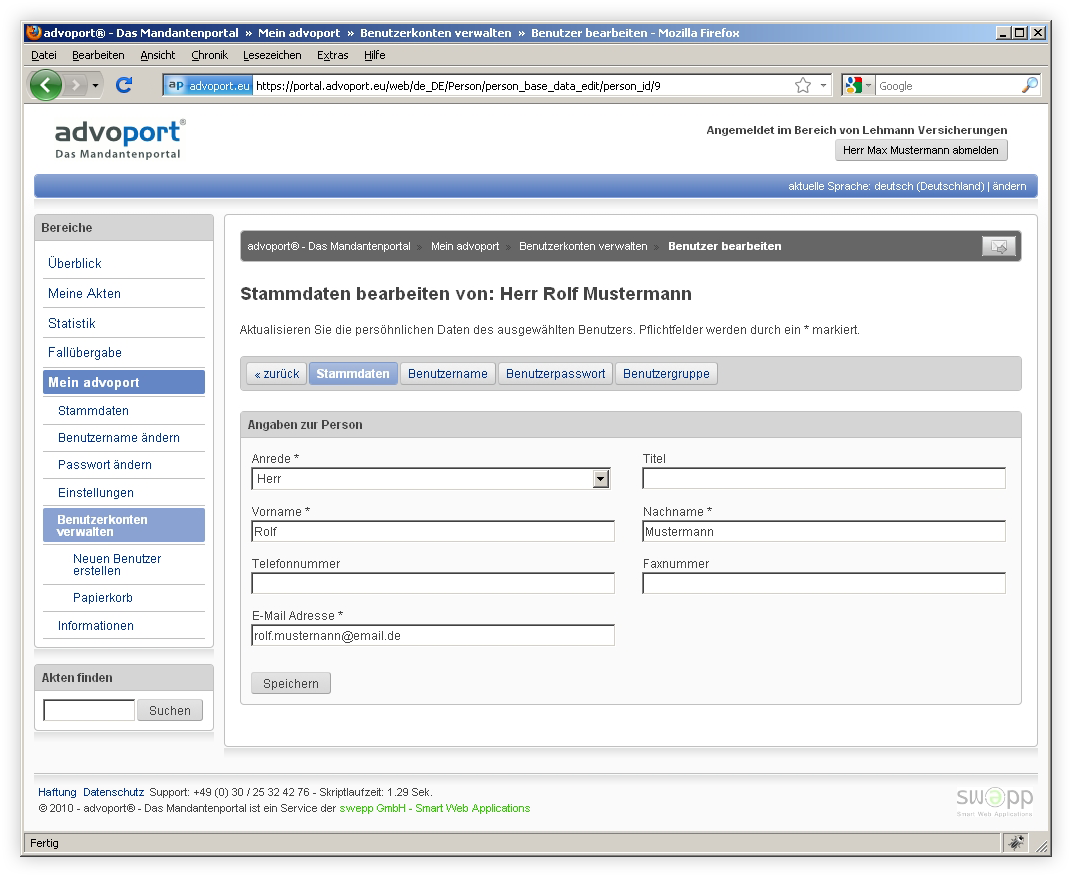Click the Telefonnummer input field
The image size is (1072, 877).
(x=433, y=583)
